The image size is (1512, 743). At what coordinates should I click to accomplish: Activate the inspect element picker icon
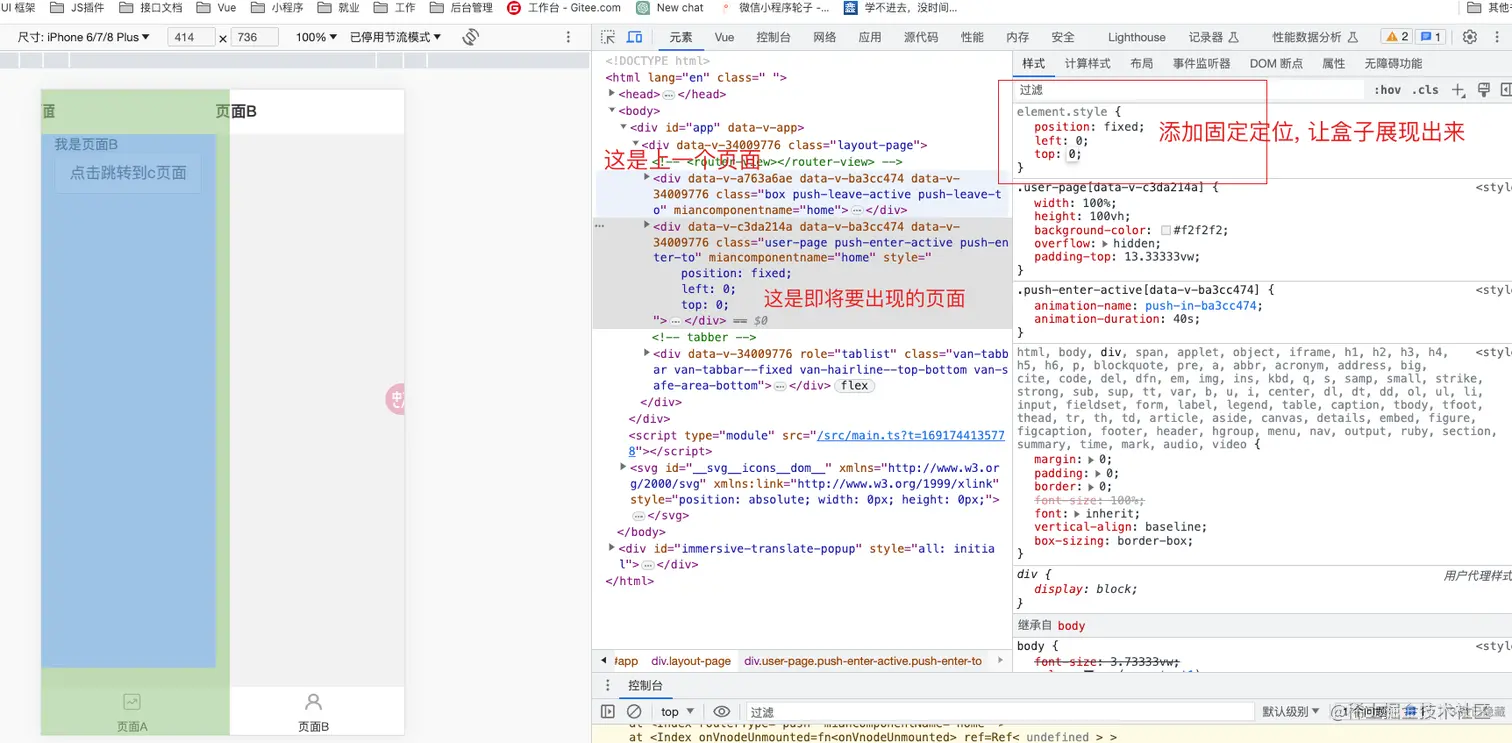pos(608,37)
